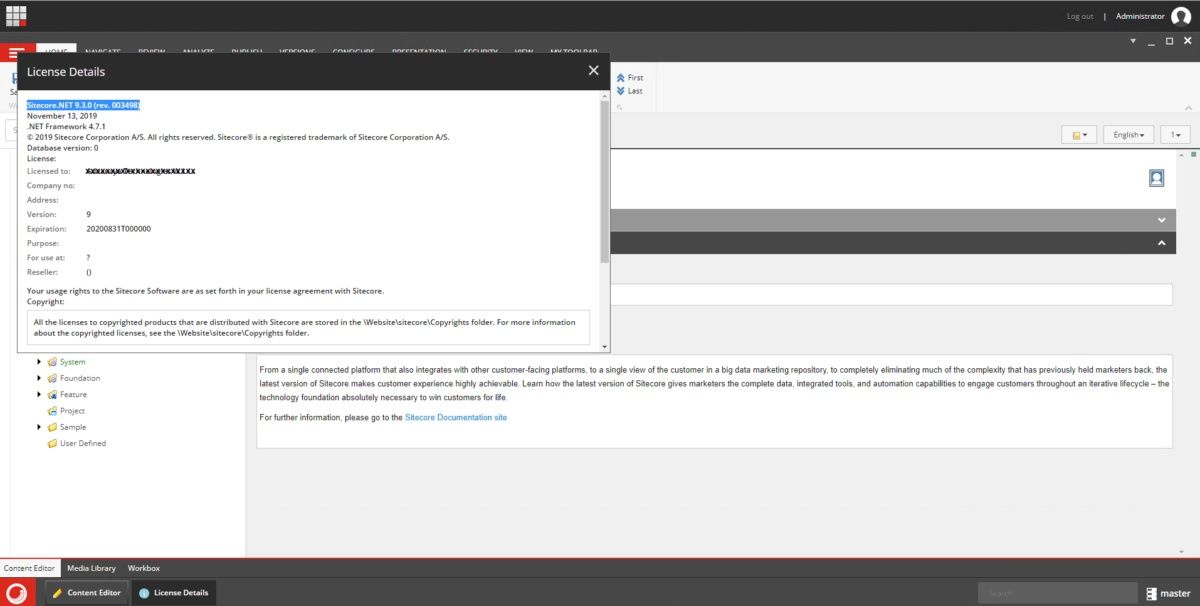
Task: Click the Sample folder icon in the tree
Action: point(52,427)
